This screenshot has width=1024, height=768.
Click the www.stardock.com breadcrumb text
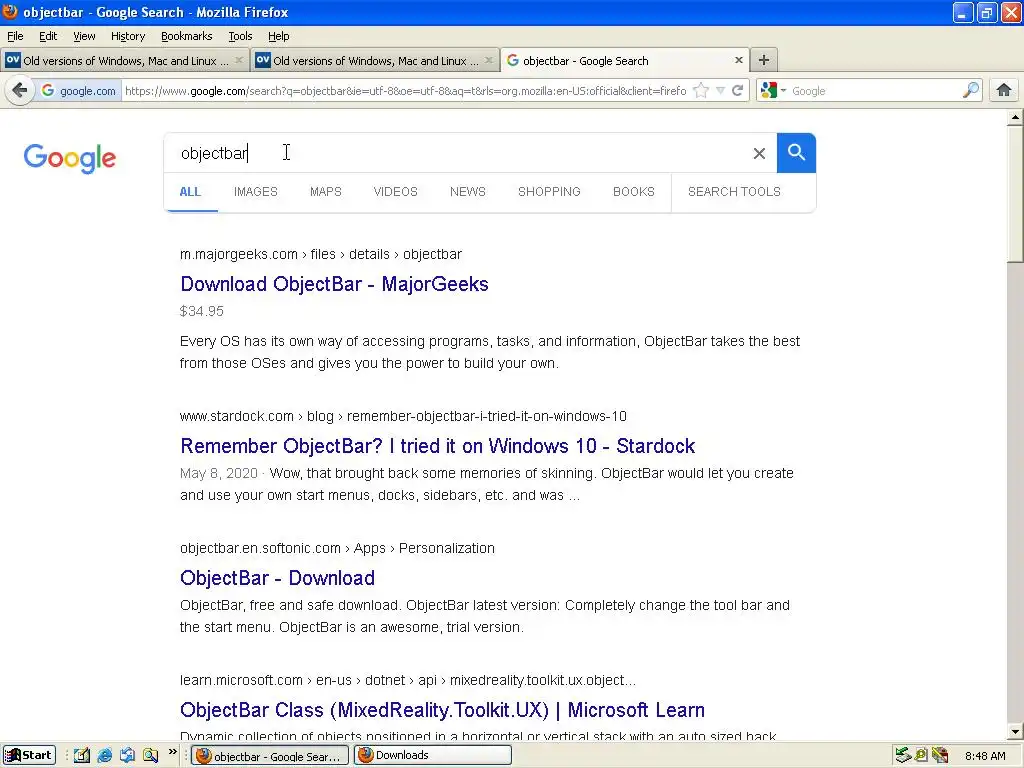pos(236,416)
